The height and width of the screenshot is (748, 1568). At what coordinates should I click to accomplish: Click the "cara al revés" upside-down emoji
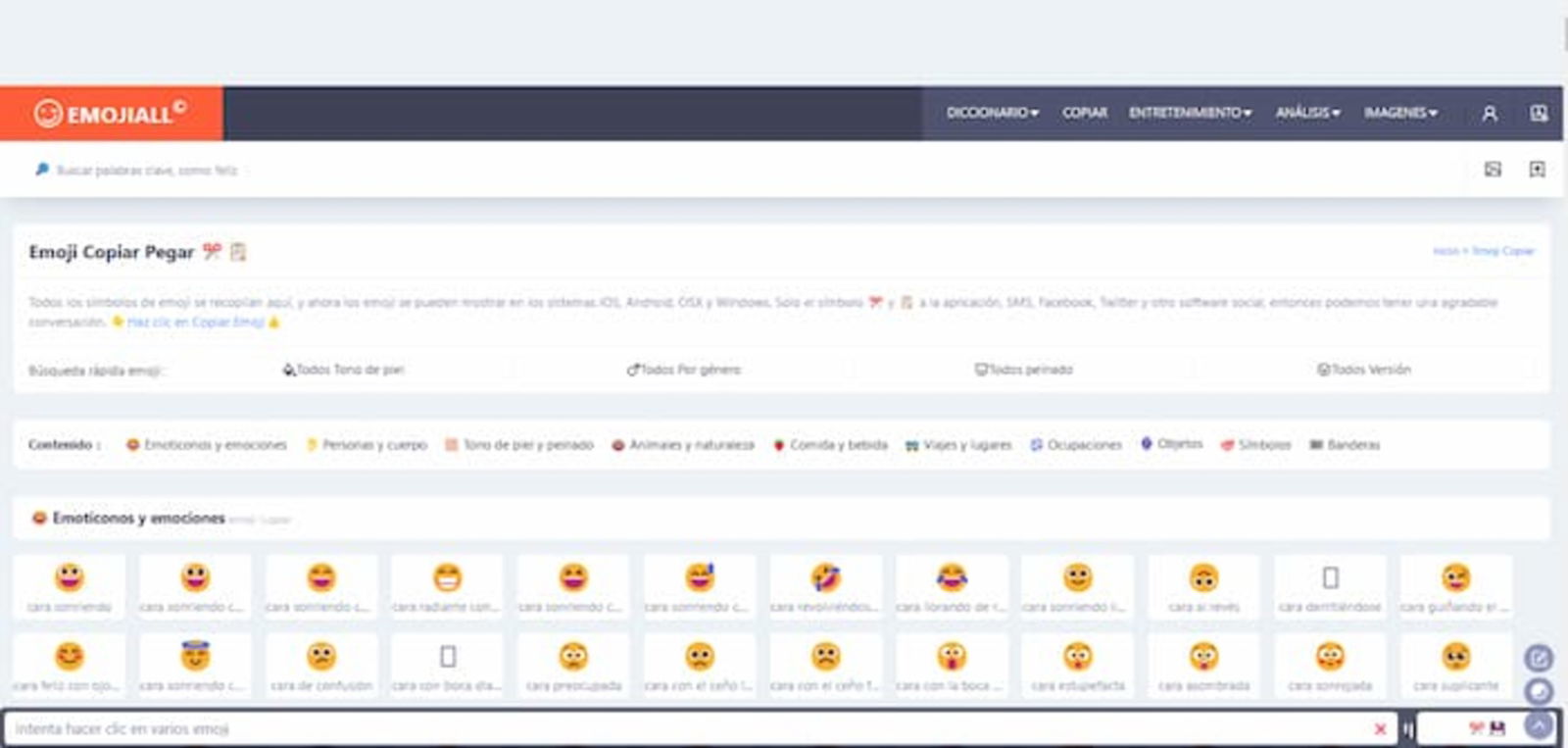click(1203, 586)
